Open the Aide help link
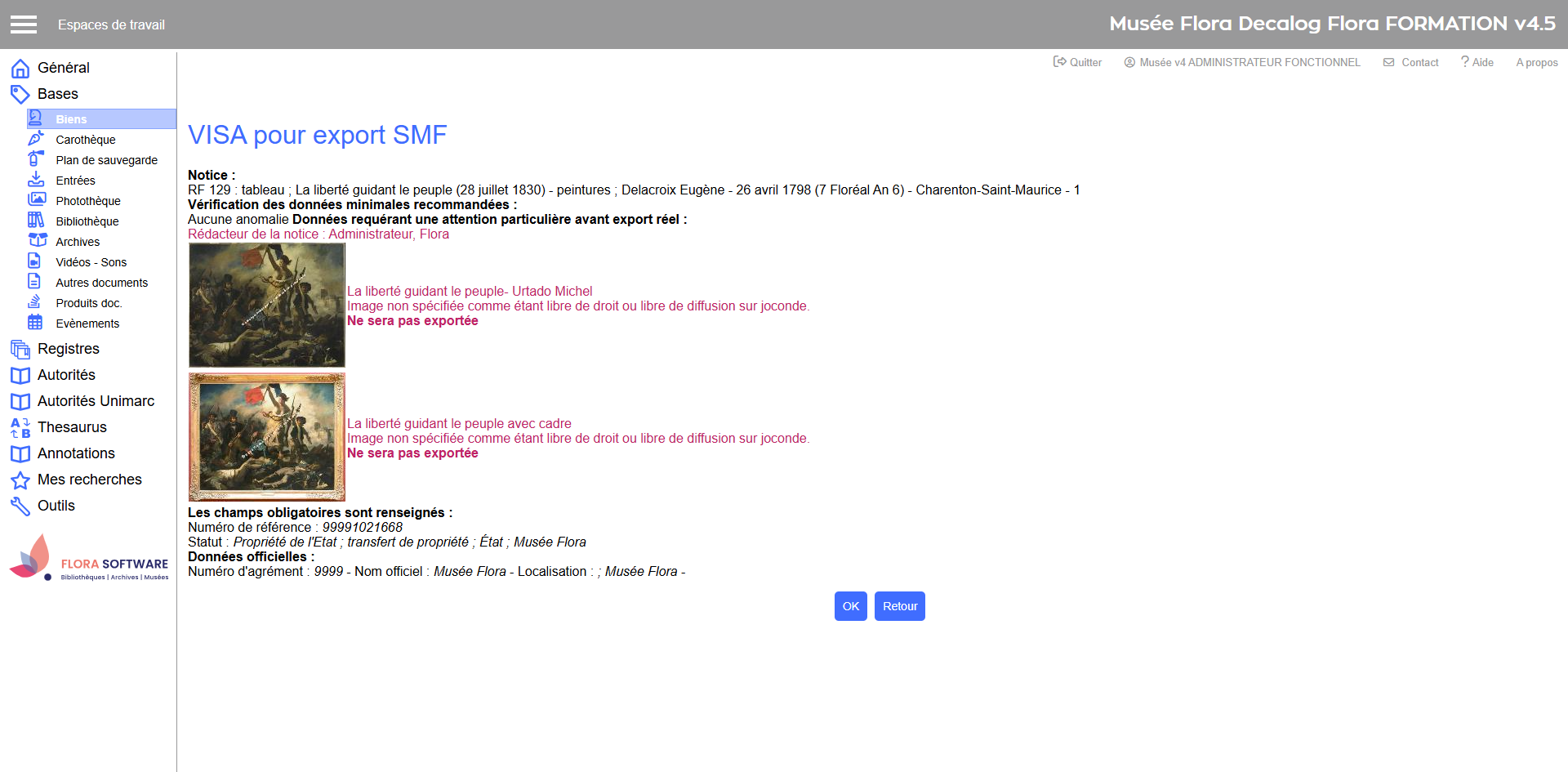 1477,62
